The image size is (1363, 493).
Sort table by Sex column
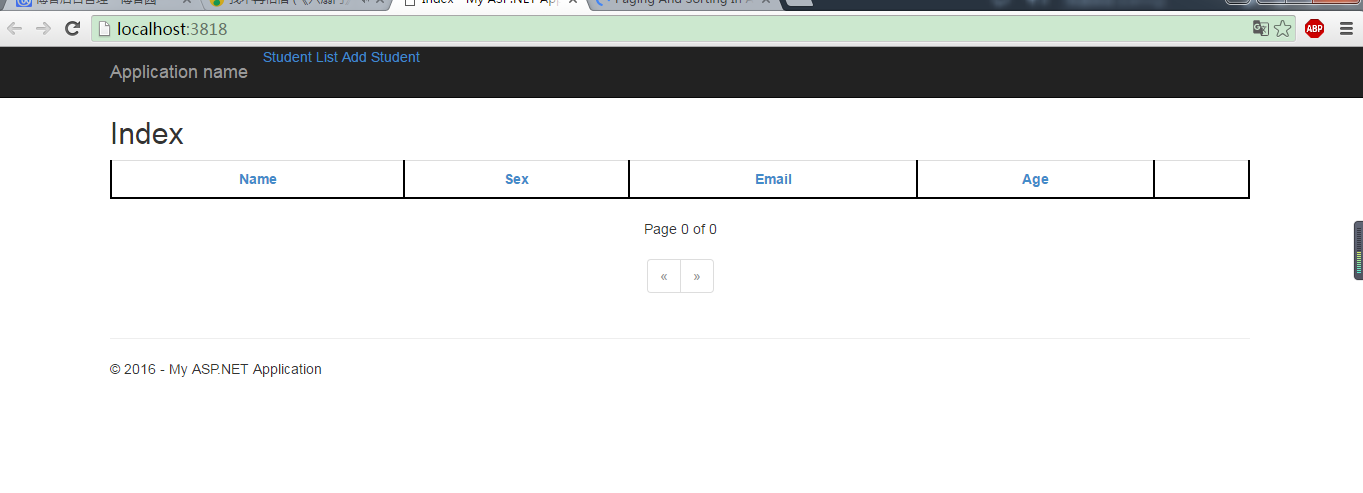pos(517,179)
